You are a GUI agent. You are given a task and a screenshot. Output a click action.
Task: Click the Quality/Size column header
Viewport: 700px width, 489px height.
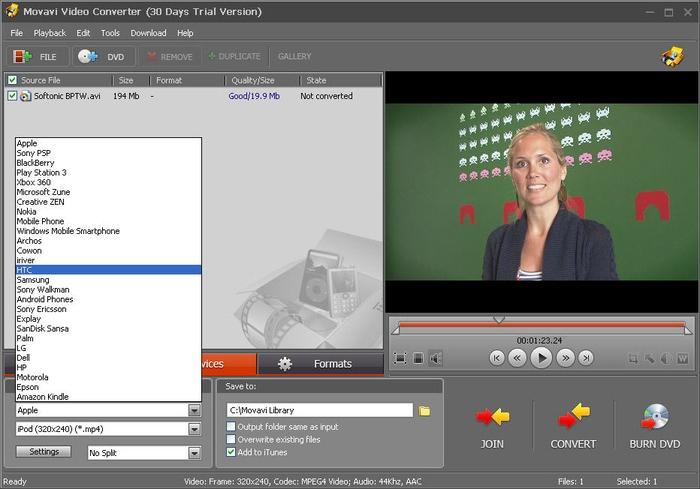coord(262,80)
